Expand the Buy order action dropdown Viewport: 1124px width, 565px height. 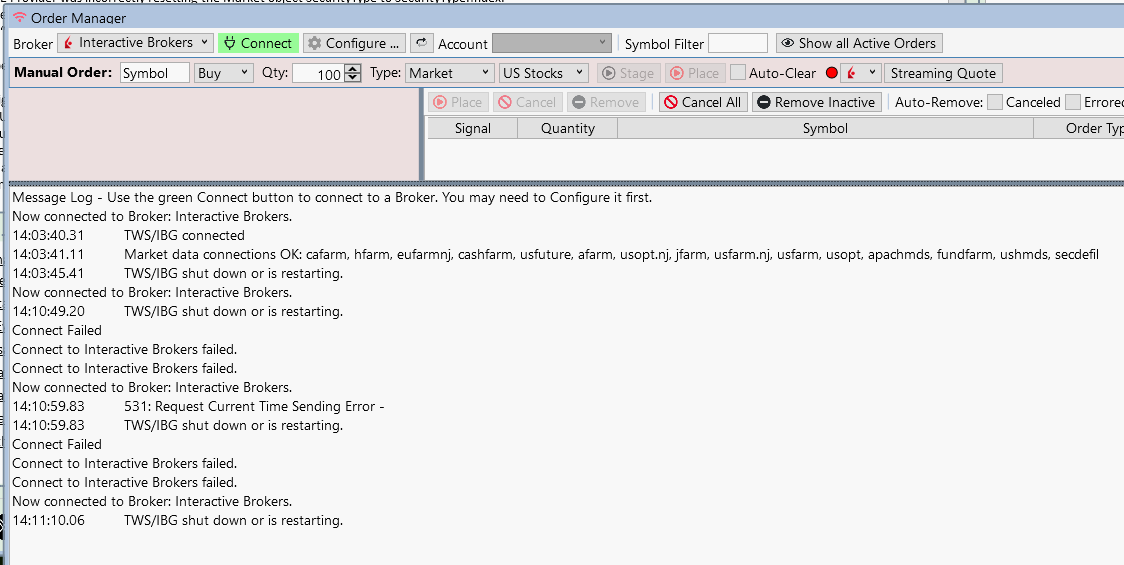pyautogui.click(x=224, y=73)
